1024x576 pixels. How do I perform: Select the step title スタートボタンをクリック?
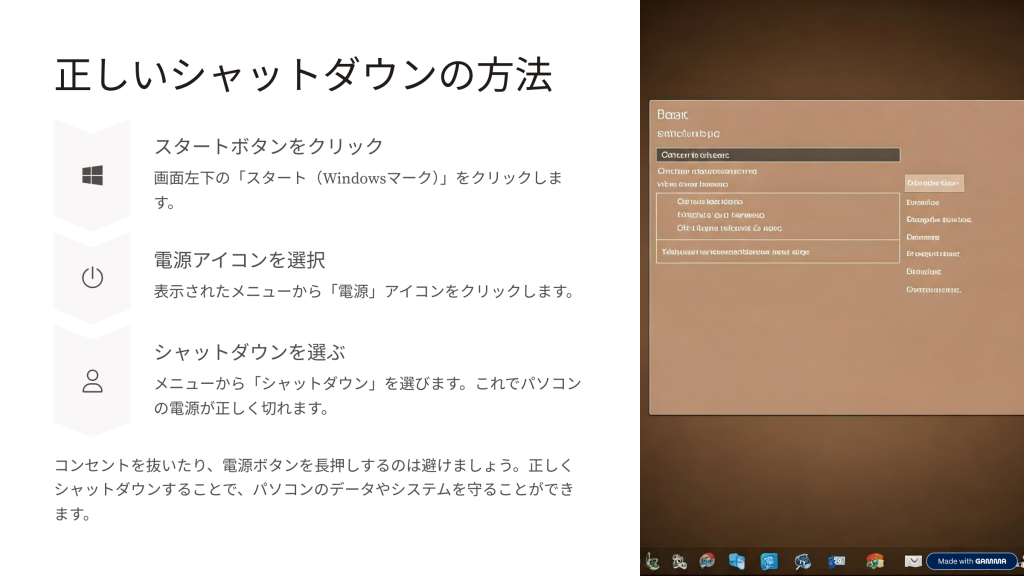tap(269, 146)
